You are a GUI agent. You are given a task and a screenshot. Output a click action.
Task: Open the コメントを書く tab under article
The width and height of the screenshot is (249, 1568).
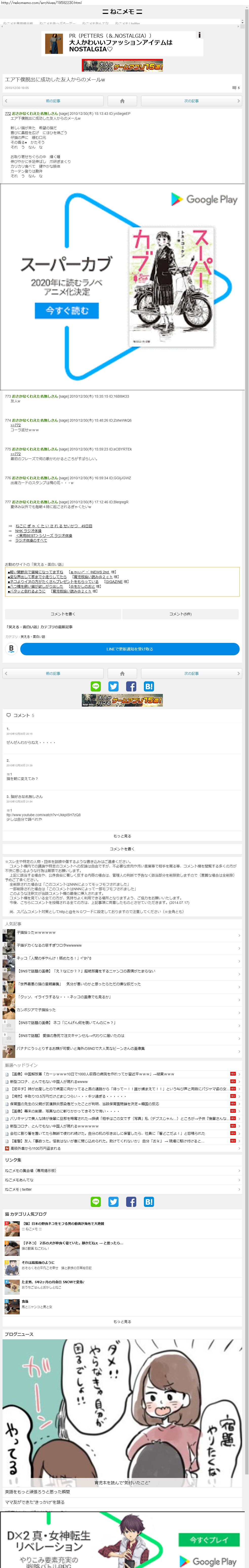[x=63, y=614]
